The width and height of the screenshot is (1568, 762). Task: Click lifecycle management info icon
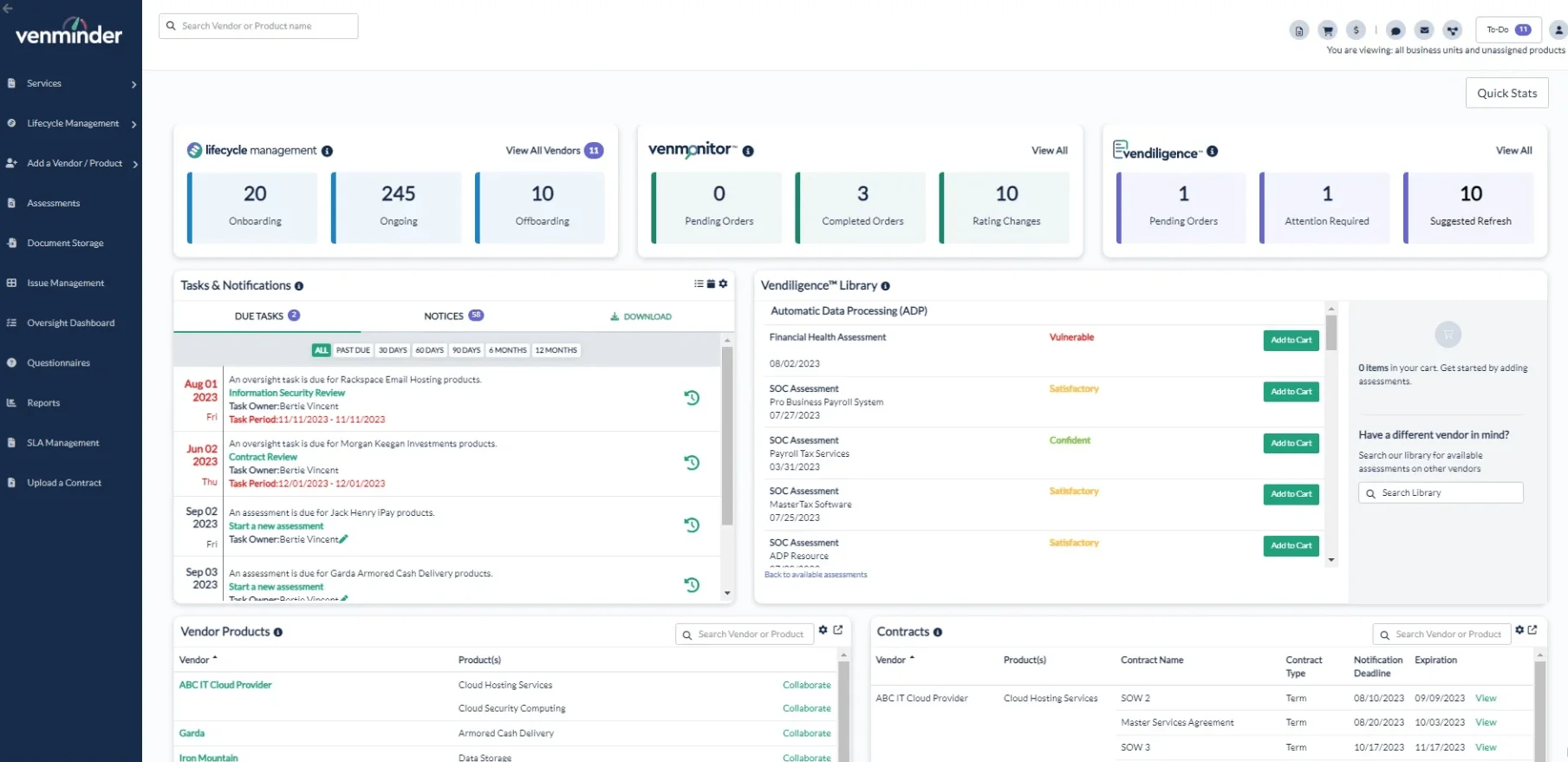(327, 151)
